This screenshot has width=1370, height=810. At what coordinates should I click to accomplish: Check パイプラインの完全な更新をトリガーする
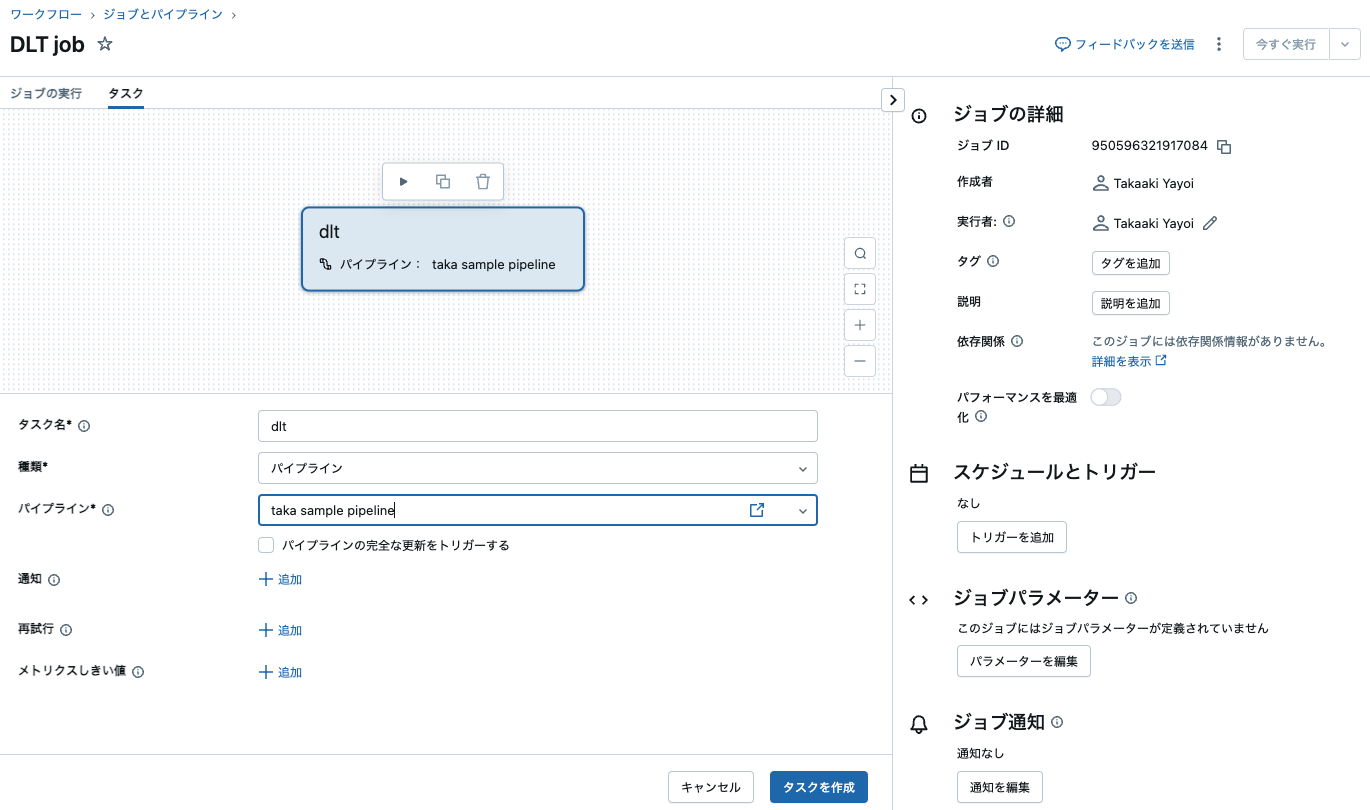(266, 545)
